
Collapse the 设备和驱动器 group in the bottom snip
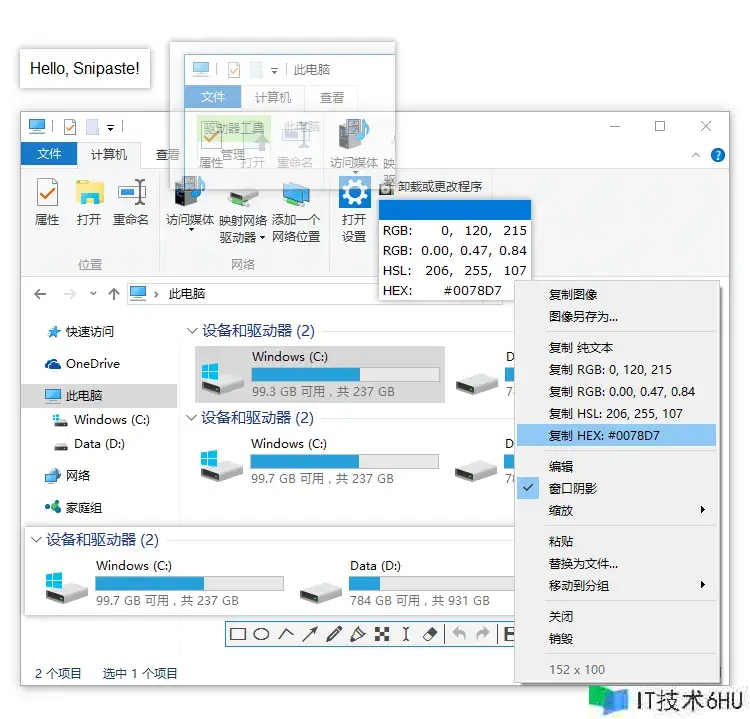click(x=37, y=540)
